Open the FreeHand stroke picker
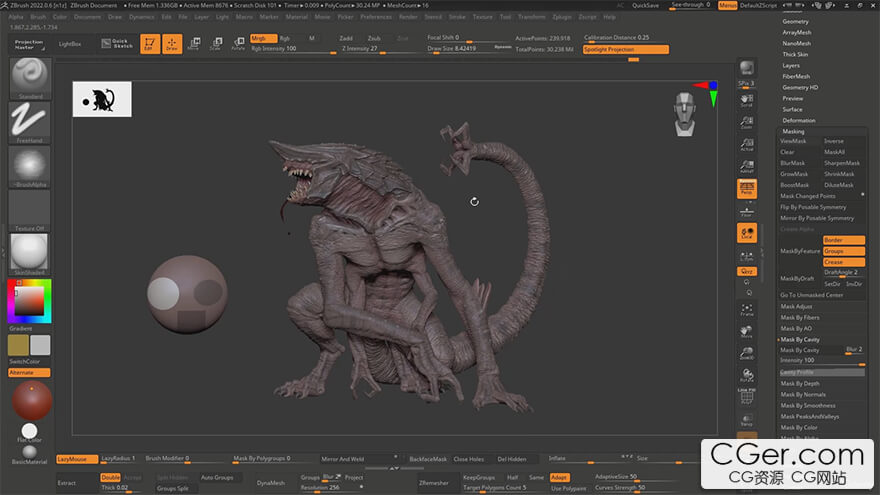 pyautogui.click(x=30, y=122)
